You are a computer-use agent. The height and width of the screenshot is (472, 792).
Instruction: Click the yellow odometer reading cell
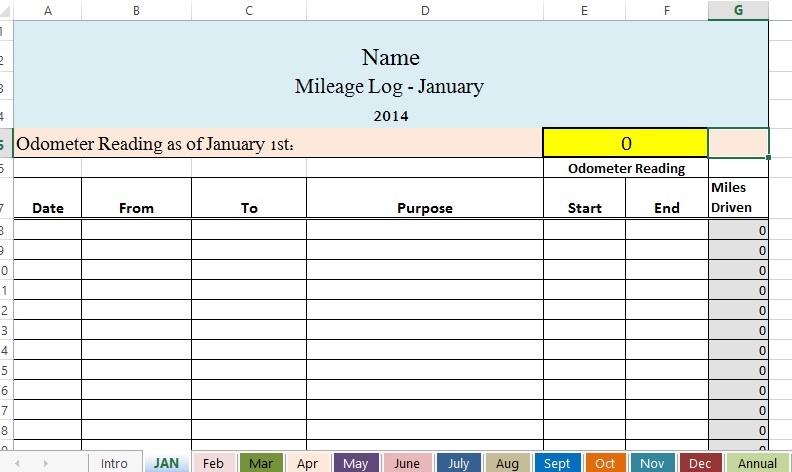pos(625,143)
